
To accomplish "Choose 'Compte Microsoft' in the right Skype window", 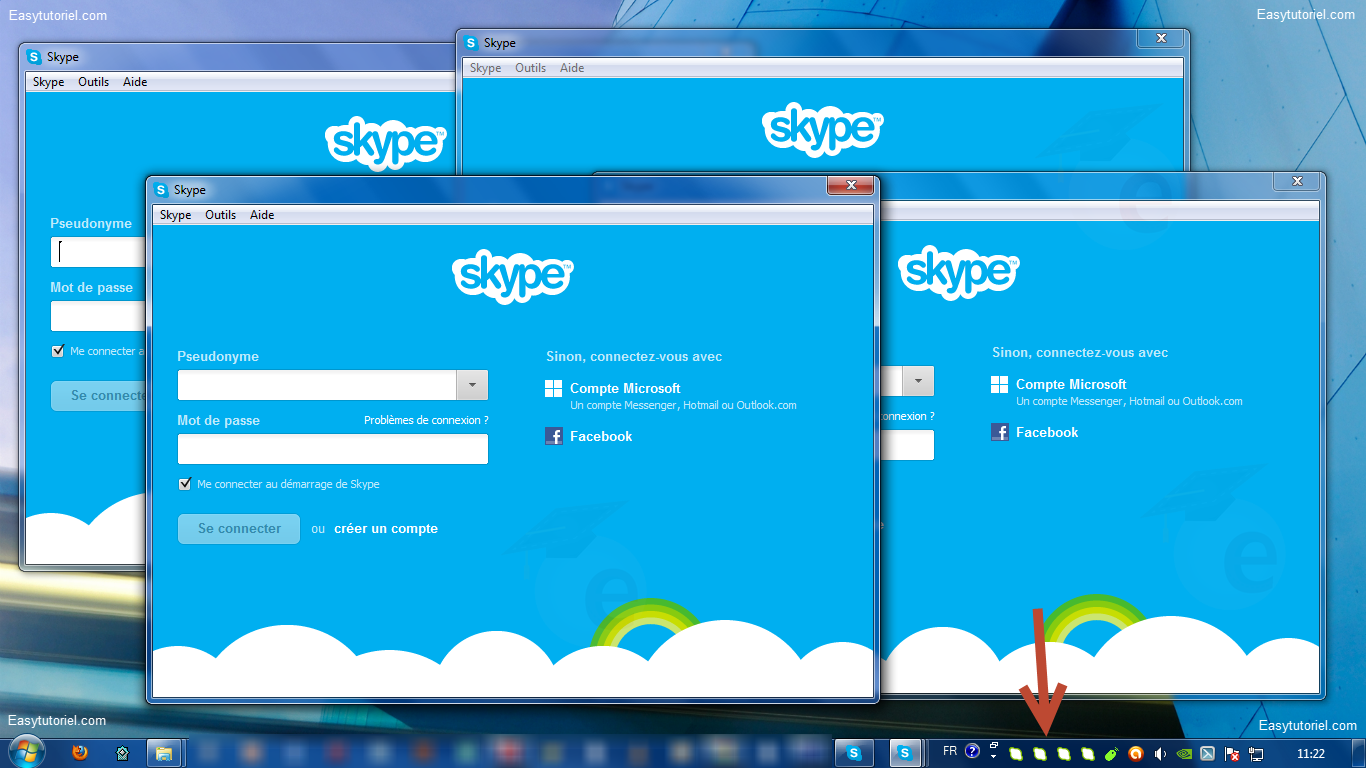I will (1071, 384).
